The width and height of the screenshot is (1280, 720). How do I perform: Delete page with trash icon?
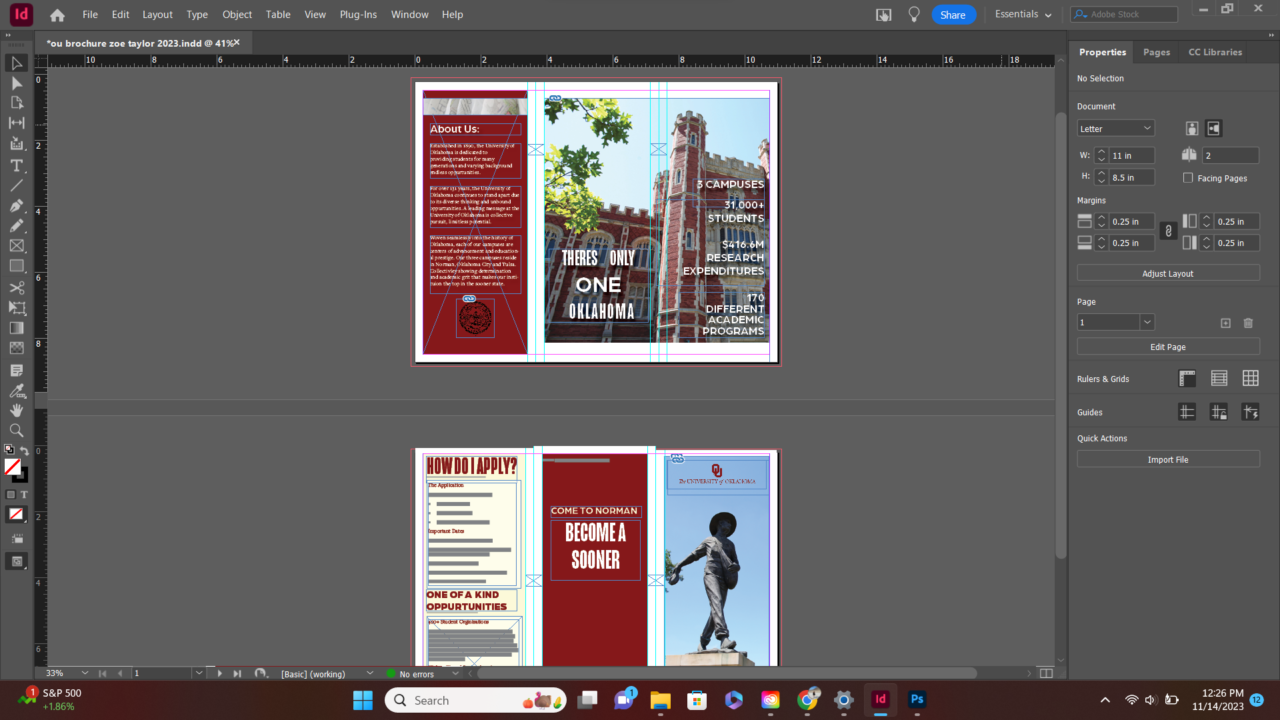coord(1248,323)
